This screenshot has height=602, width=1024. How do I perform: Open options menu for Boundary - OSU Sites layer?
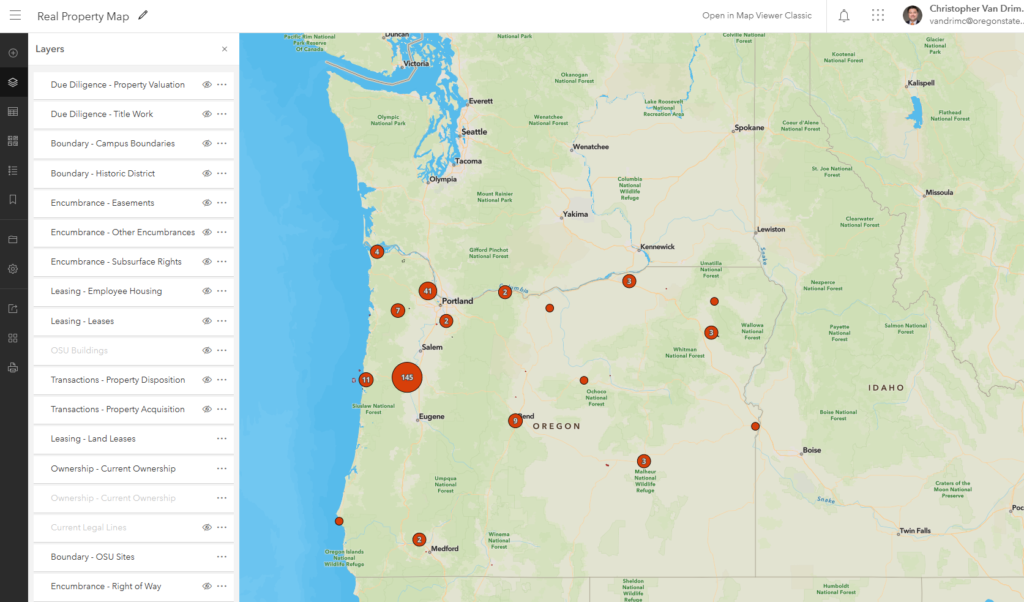222,557
